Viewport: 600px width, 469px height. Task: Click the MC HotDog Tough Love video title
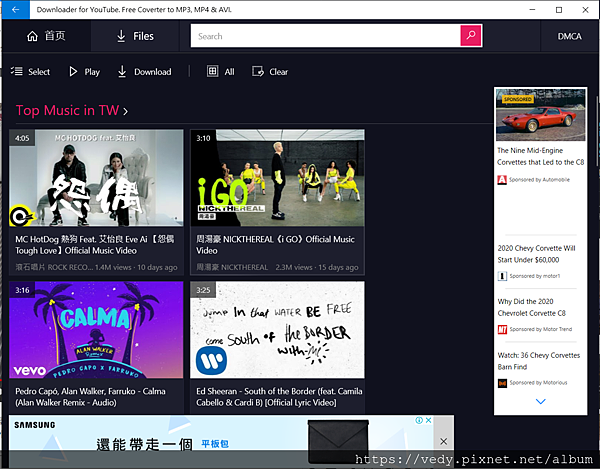tap(95, 245)
